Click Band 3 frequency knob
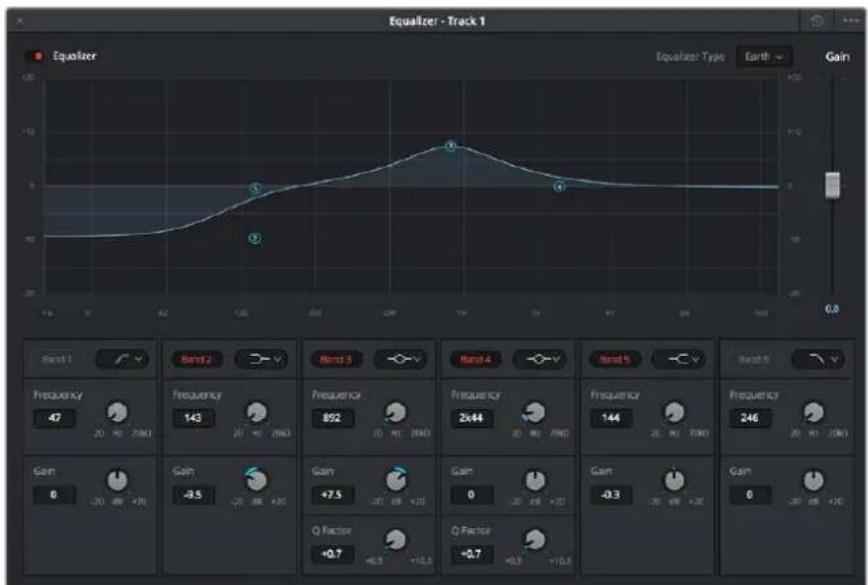 [x=395, y=412]
